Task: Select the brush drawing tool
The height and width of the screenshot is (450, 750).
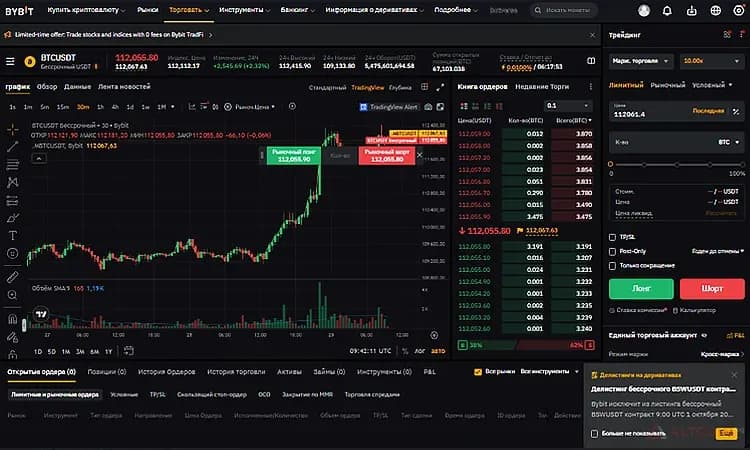Action: 13,218
